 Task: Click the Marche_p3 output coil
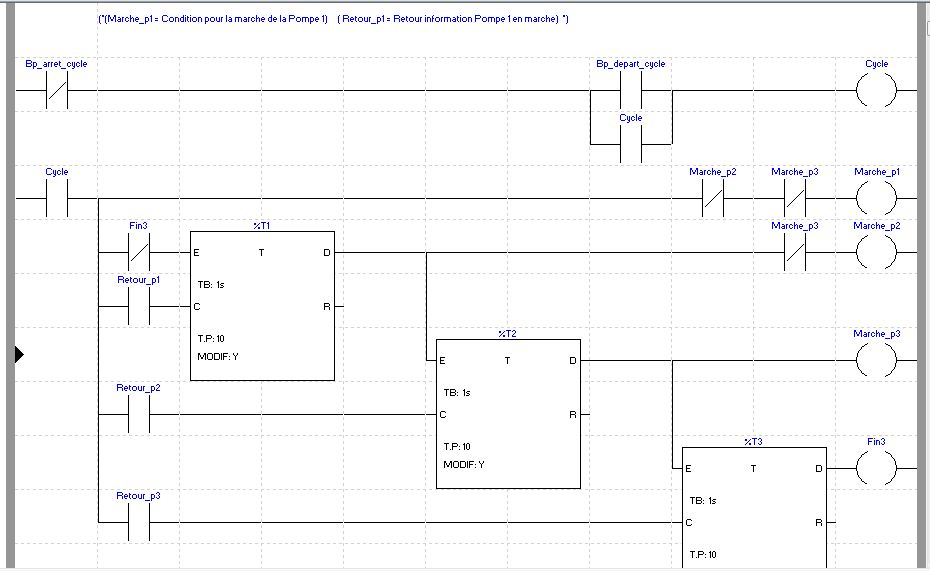[876, 361]
